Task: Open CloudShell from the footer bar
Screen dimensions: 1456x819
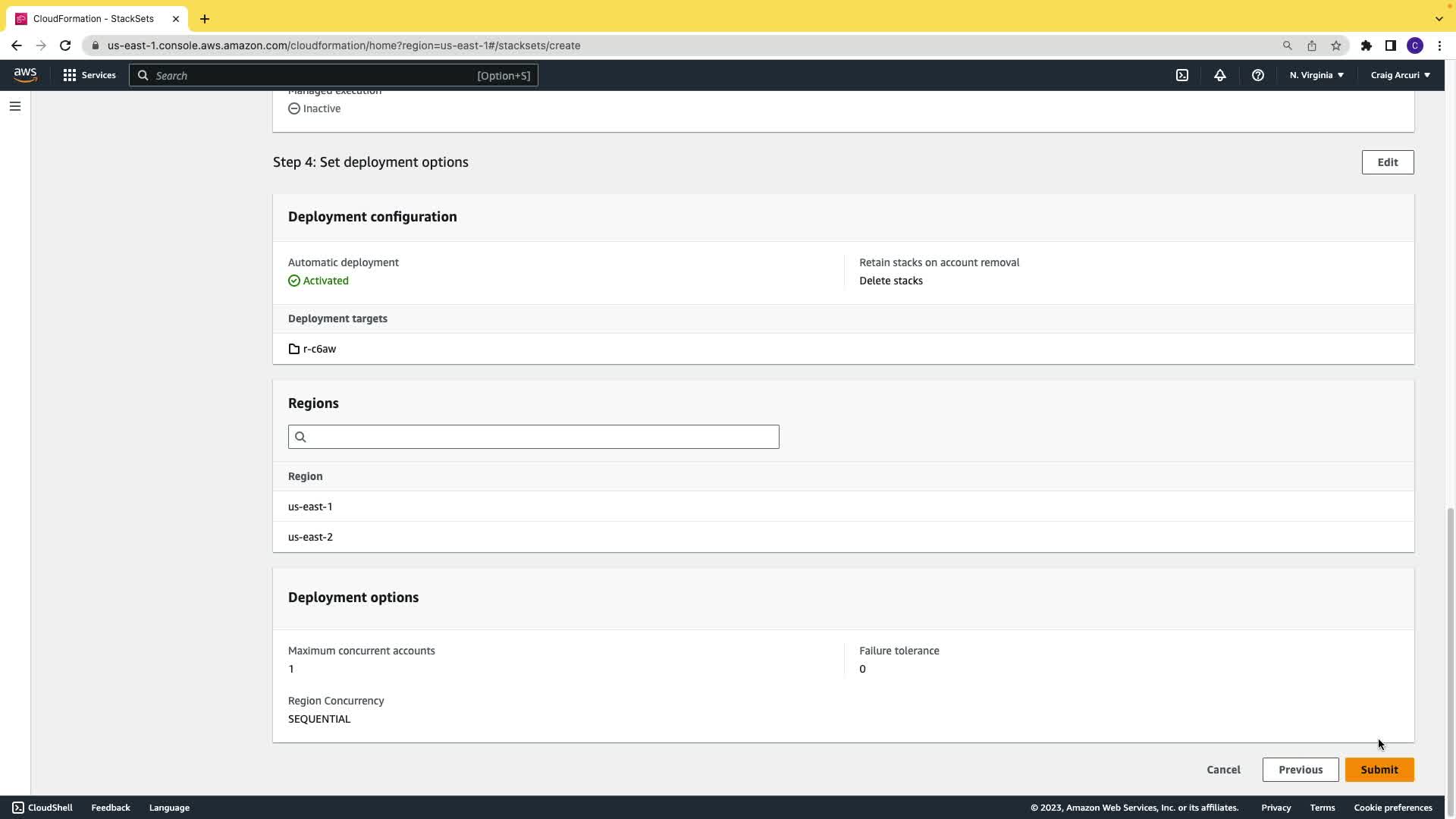Action: [42, 808]
